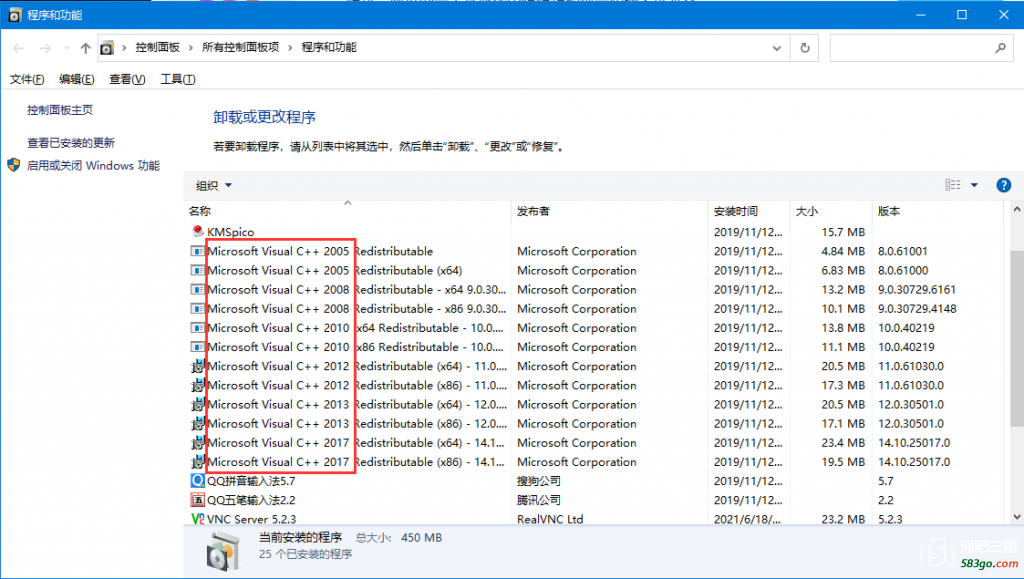Viewport: 1024px width, 579px height.
Task: Open the 文件(F) menu
Action: click(27, 79)
